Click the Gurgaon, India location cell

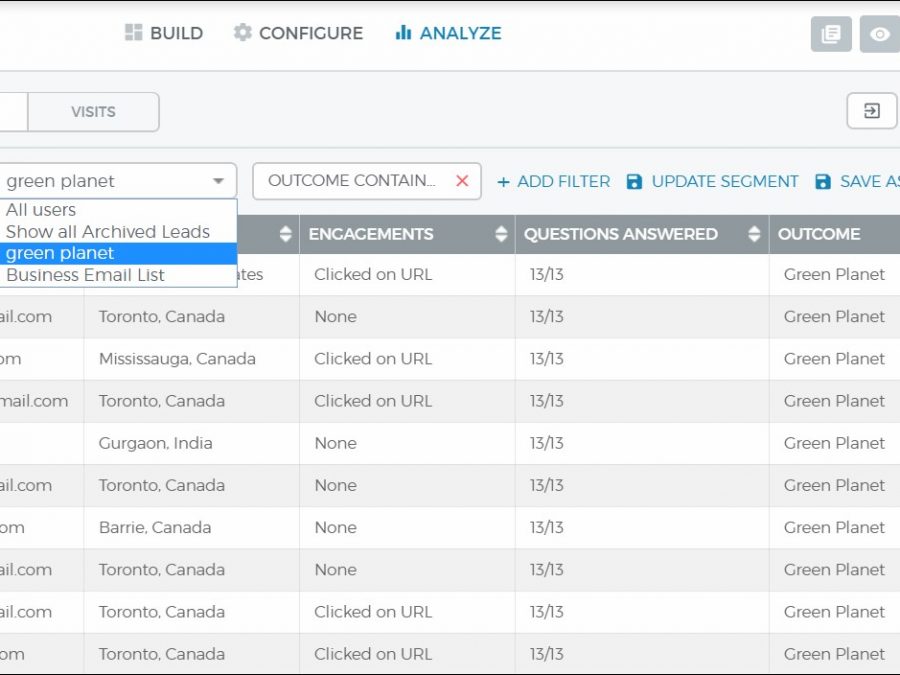[x=155, y=443]
